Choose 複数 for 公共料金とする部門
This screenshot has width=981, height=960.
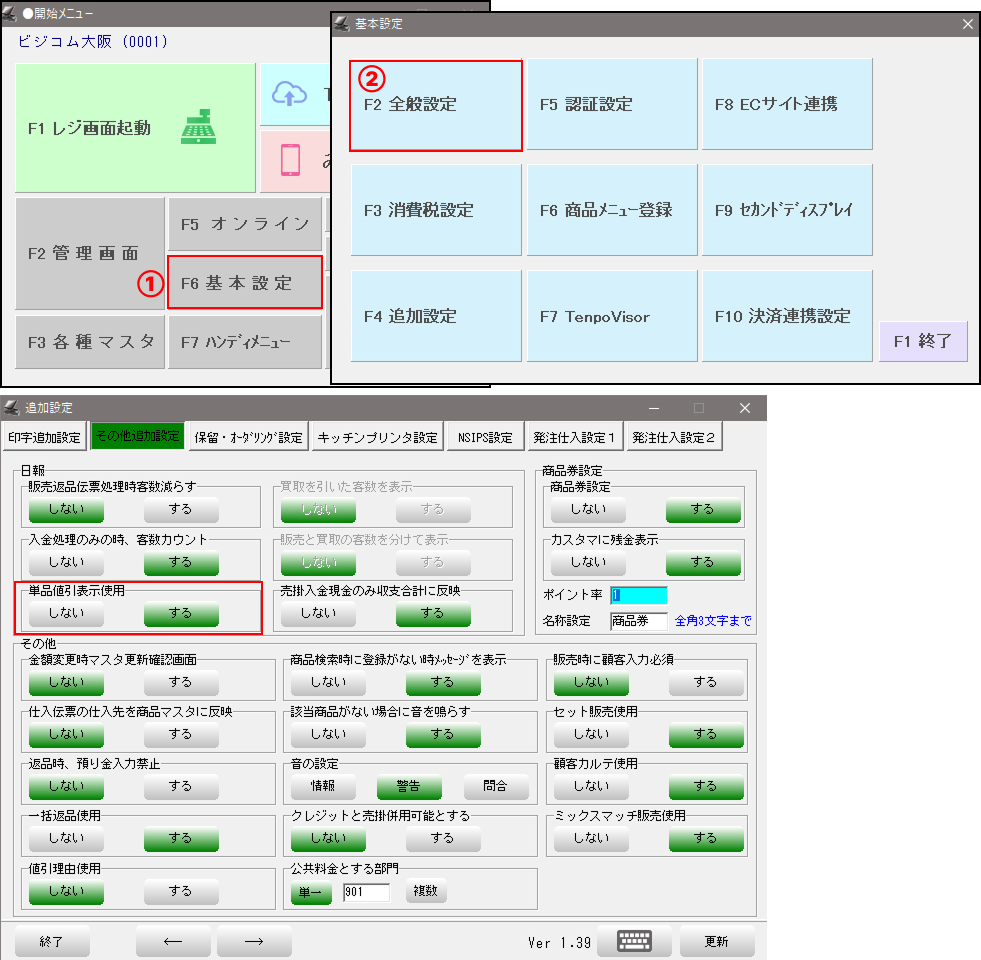[x=426, y=892]
